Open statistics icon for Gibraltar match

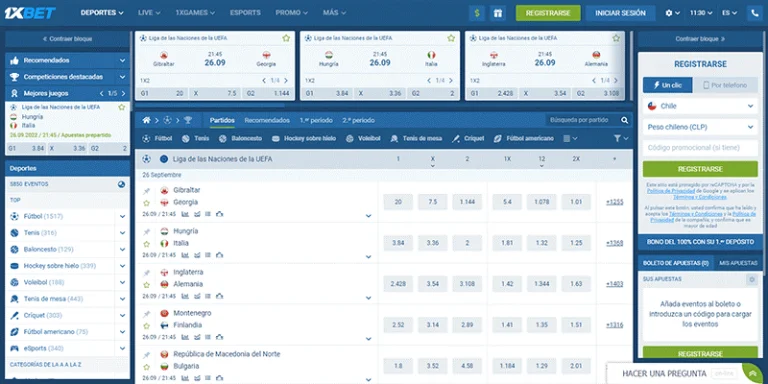click(x=185, y=214)
